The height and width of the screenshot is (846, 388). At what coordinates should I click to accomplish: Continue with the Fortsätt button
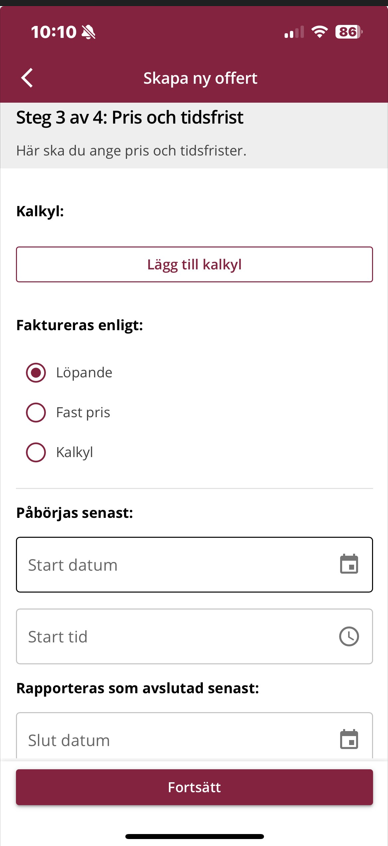194,787
